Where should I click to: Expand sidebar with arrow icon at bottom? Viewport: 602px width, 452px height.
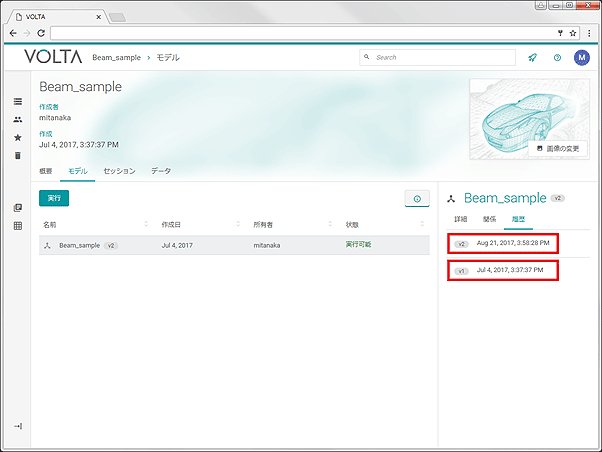(18, 426)
